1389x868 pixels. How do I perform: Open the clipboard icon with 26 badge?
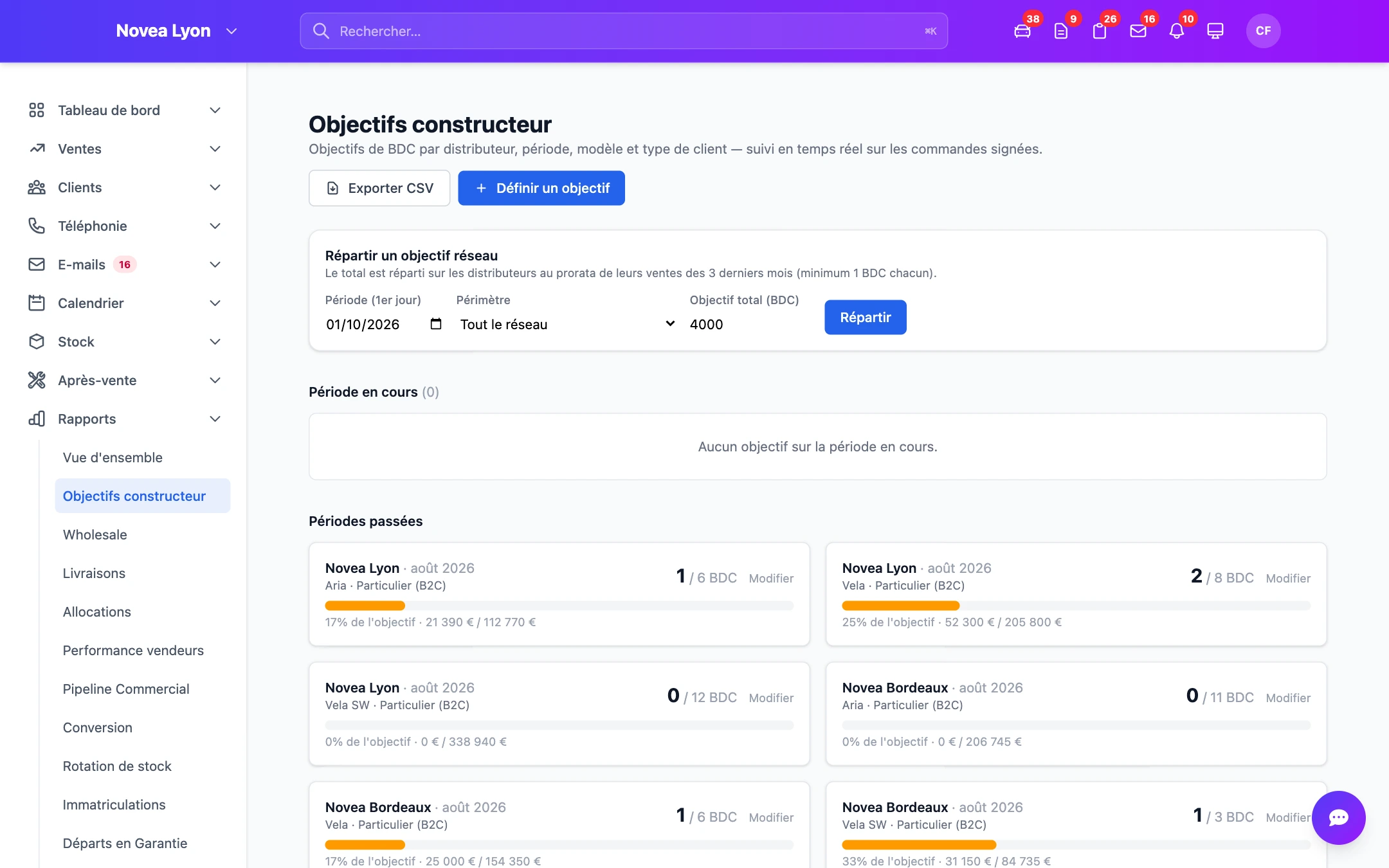[1100, 31]
